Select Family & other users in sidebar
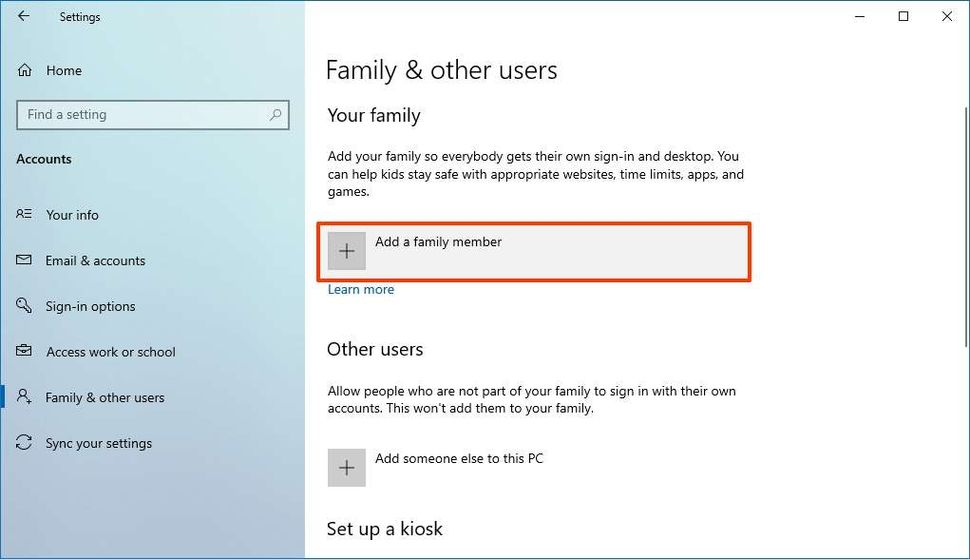This screenshot has width=970, height=559. (104, 397)
